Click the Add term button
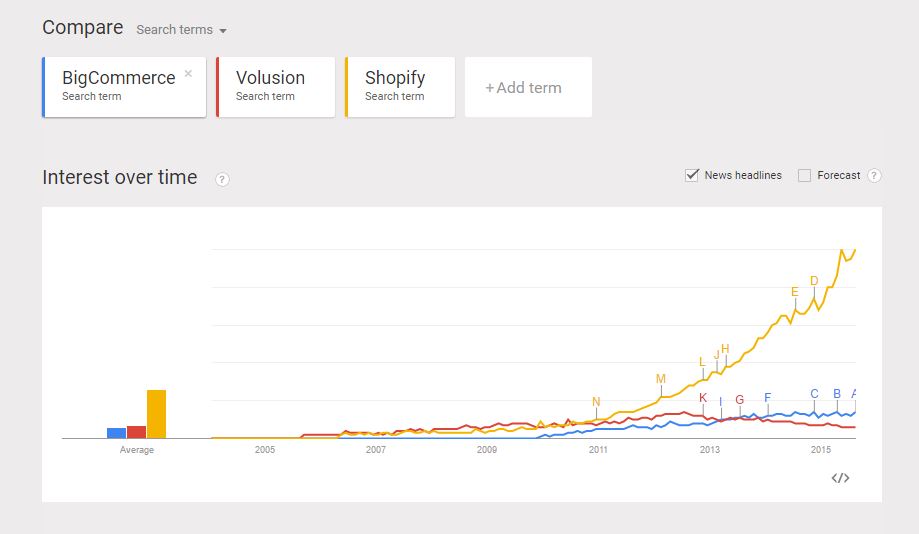 coord(528,87)
